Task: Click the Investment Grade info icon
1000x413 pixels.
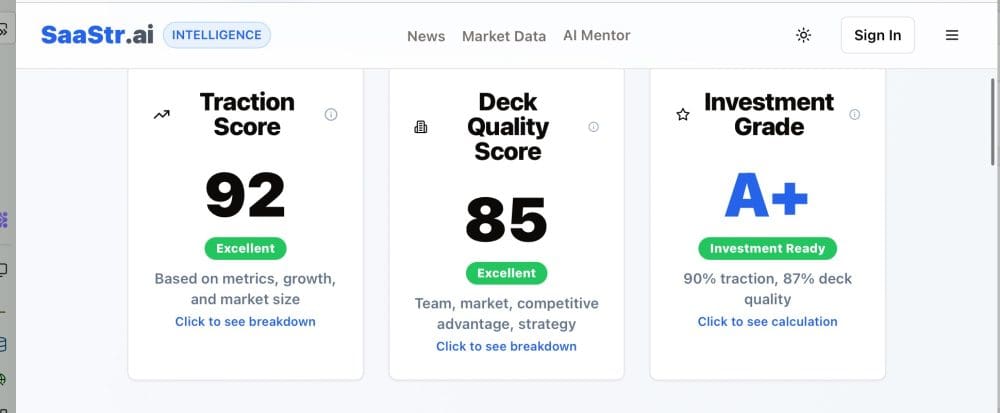Action: [854, 115]
